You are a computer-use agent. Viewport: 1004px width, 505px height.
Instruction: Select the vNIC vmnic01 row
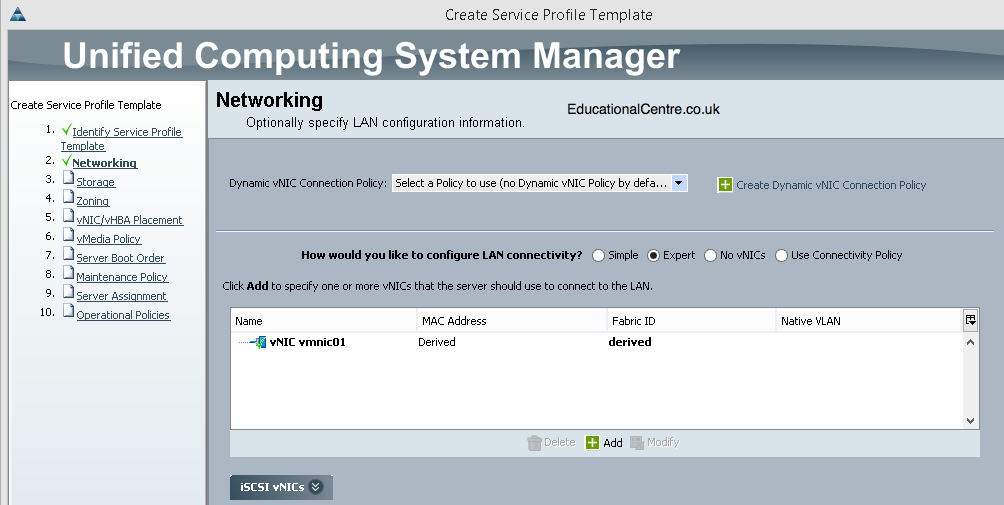point(597,342)
